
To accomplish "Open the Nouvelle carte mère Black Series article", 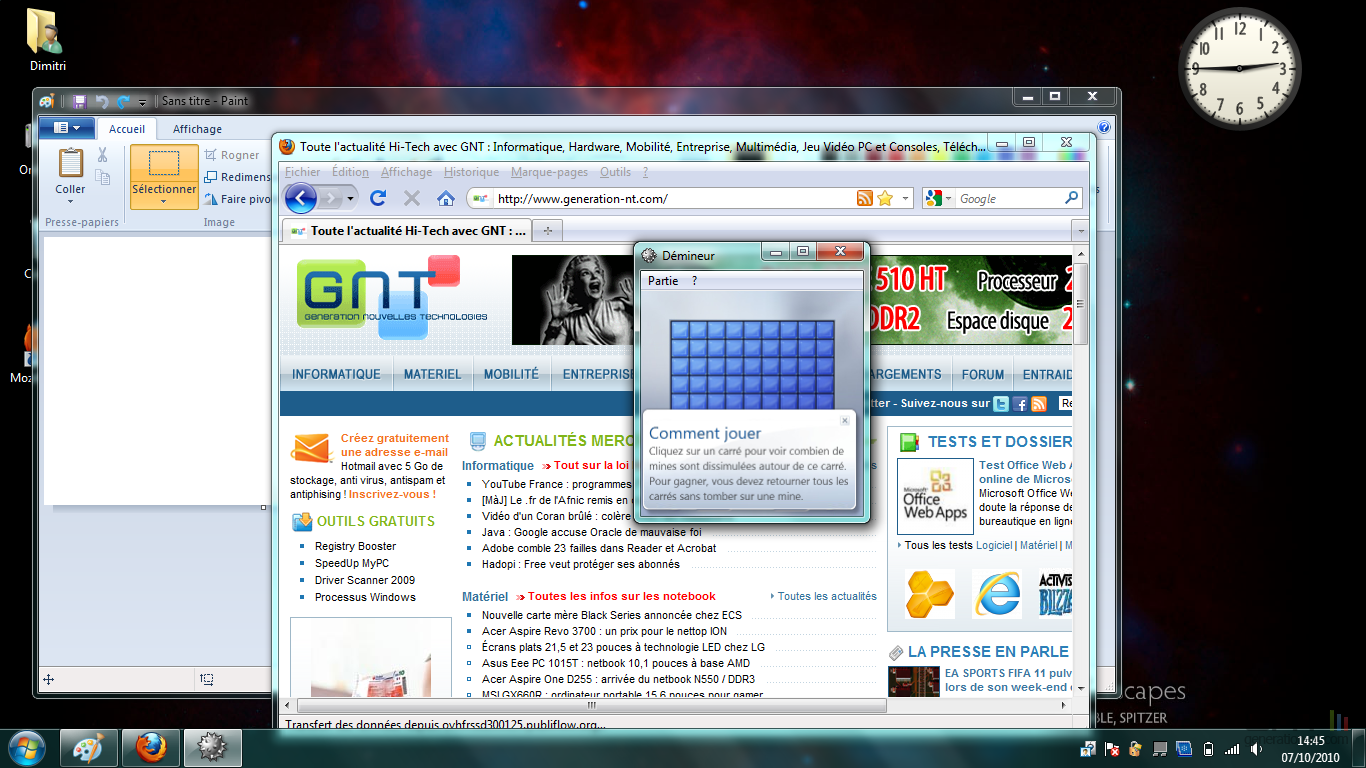I will [612, 615].
